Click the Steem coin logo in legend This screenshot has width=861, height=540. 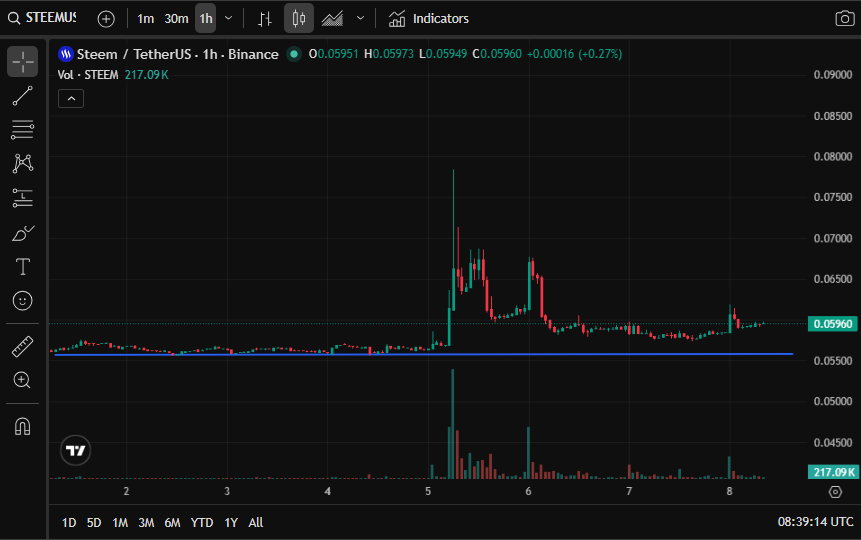tap(66, 54)
